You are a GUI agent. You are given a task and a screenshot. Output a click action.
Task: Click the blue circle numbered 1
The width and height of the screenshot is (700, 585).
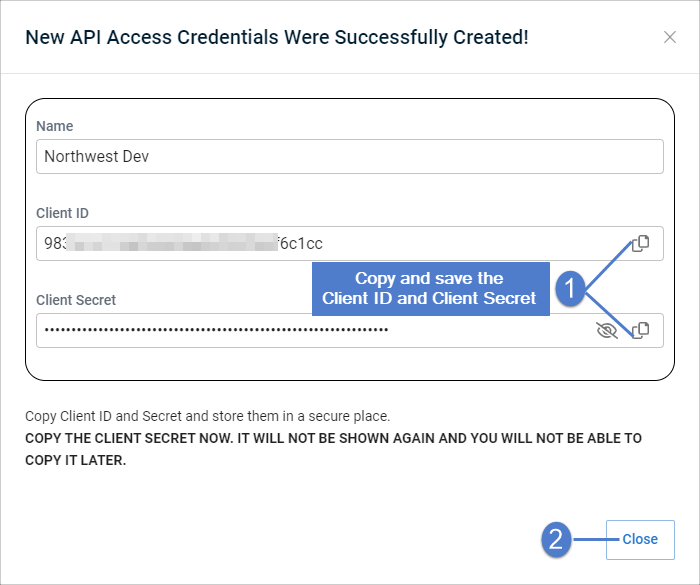pos(570,288)
